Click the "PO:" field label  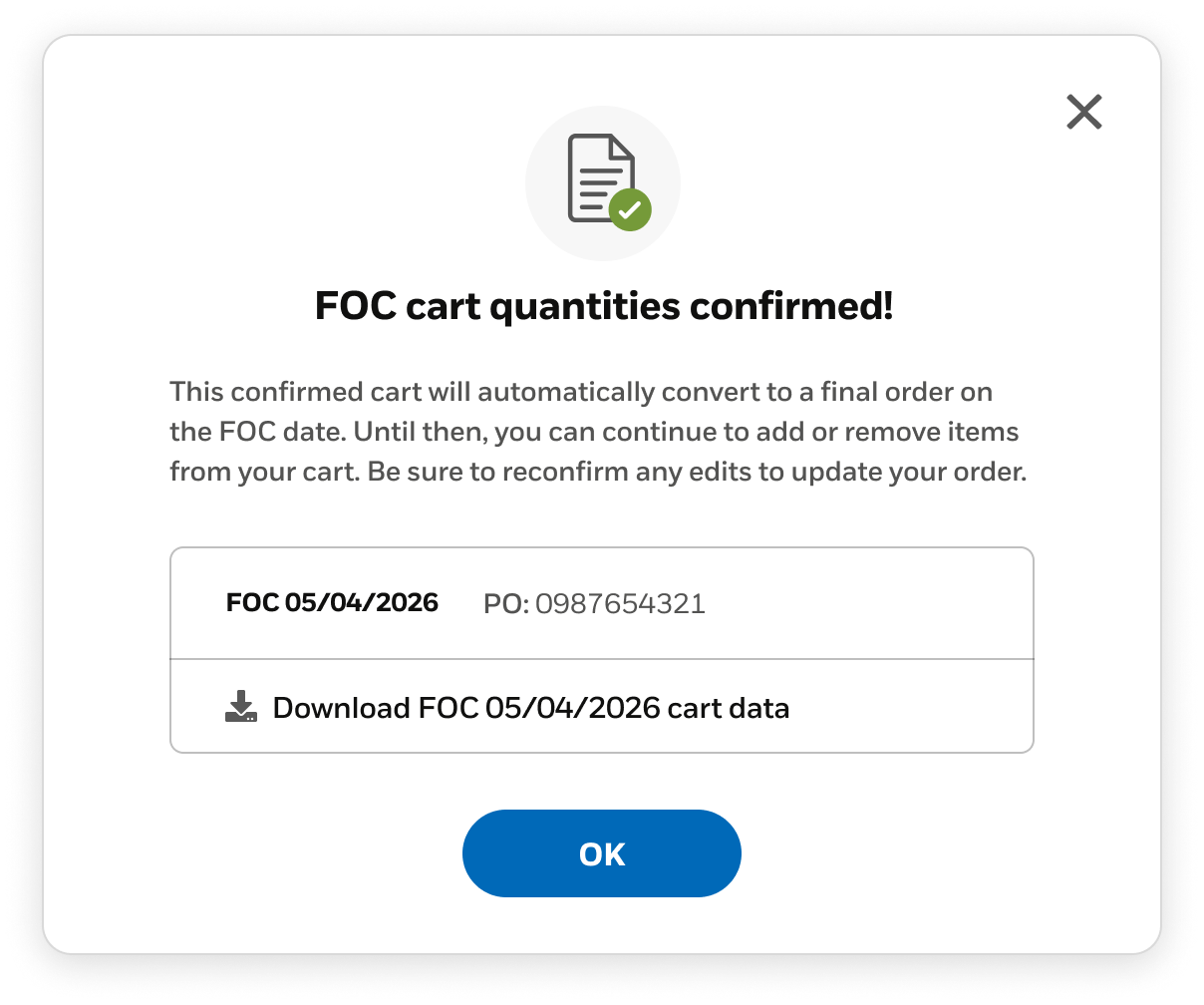505,603
